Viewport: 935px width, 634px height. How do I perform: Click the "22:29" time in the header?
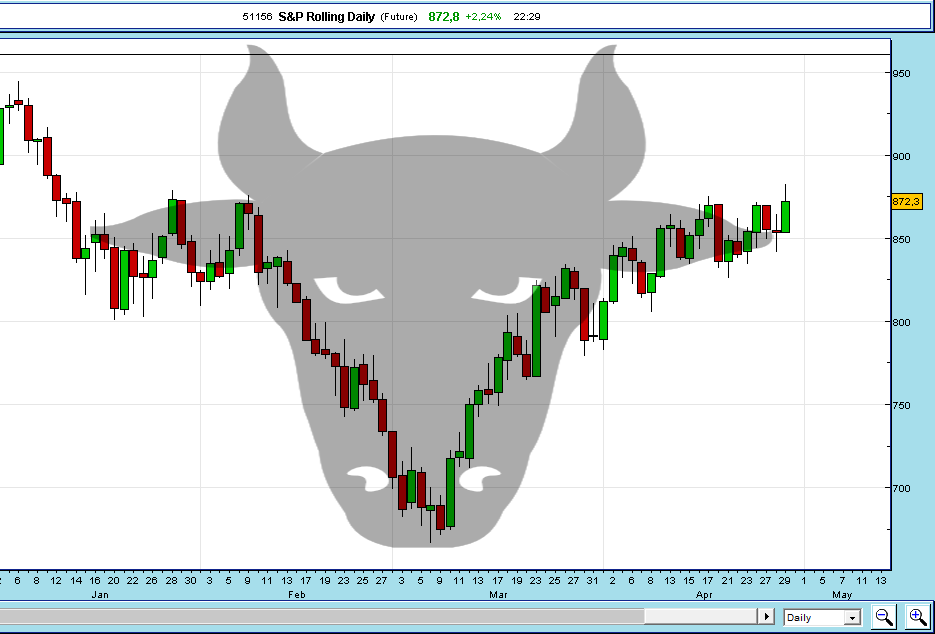point(527,17)
